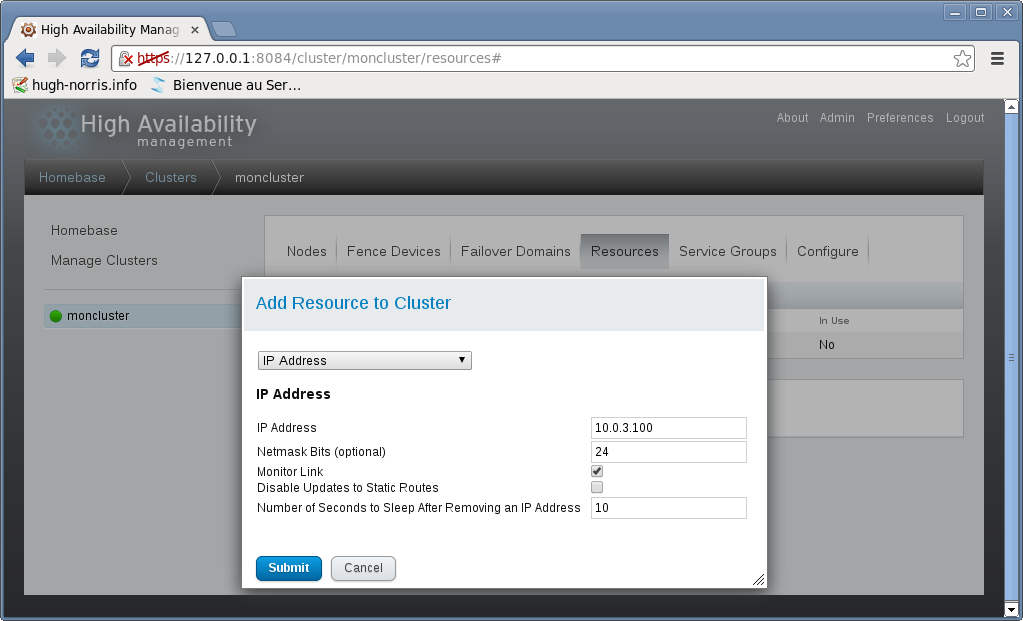Bookmark page with the star icon
The height and width of the screenshot is (621, 1023).
962,58
